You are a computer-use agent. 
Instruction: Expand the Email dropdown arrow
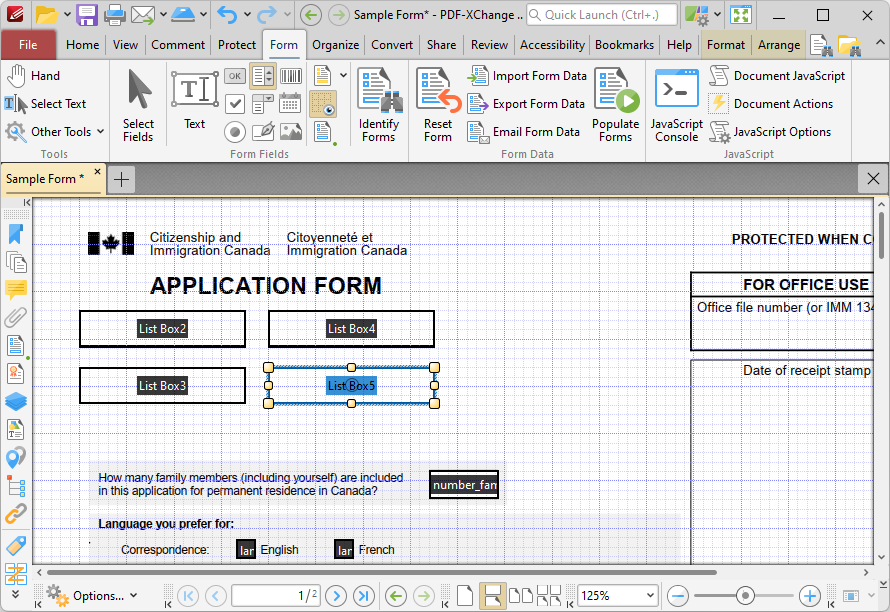coord(163,15)
